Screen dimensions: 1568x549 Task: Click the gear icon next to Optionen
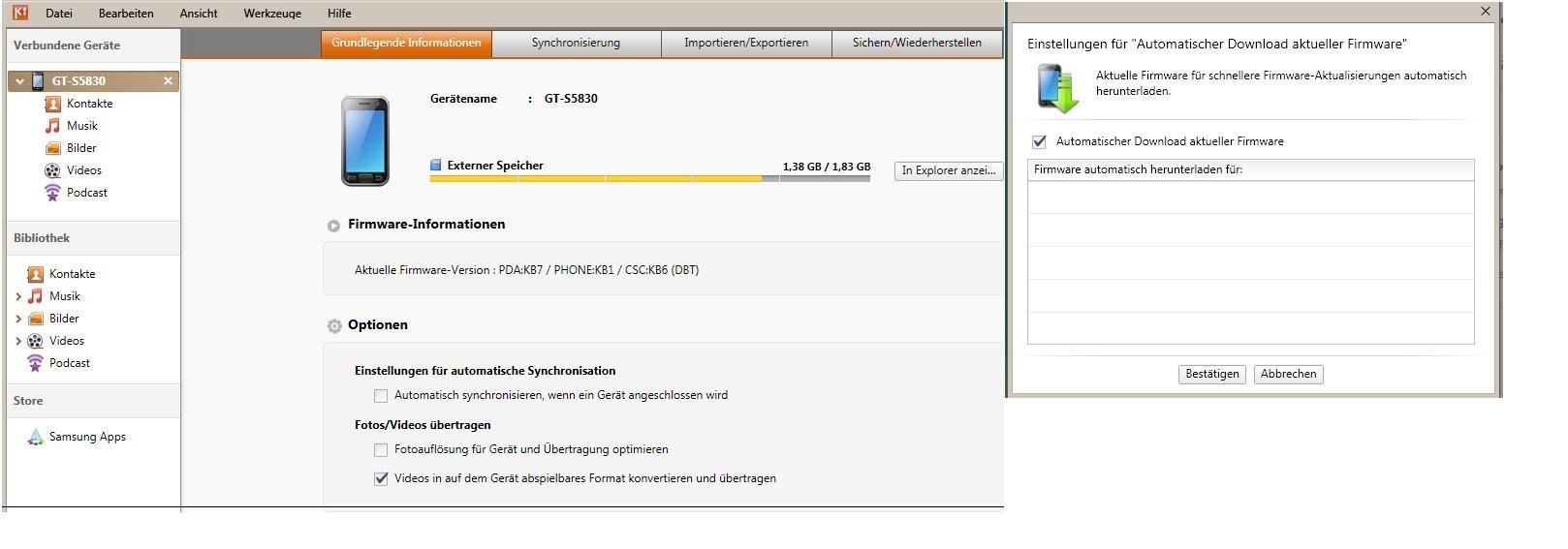pyautogui.click(x=334, y=326)
